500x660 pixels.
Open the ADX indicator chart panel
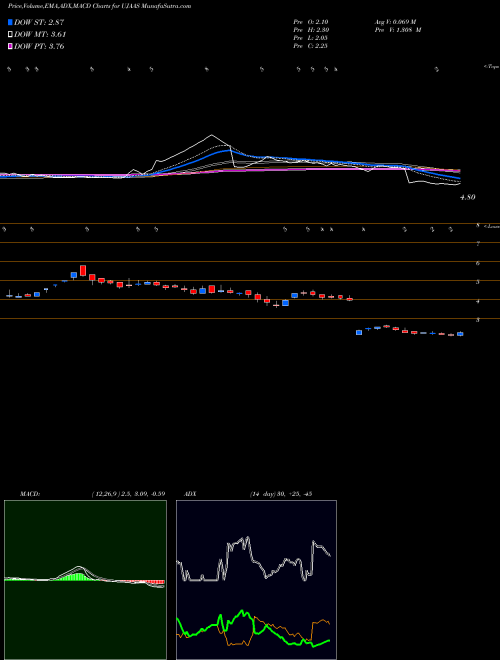(x=256, y=580)
